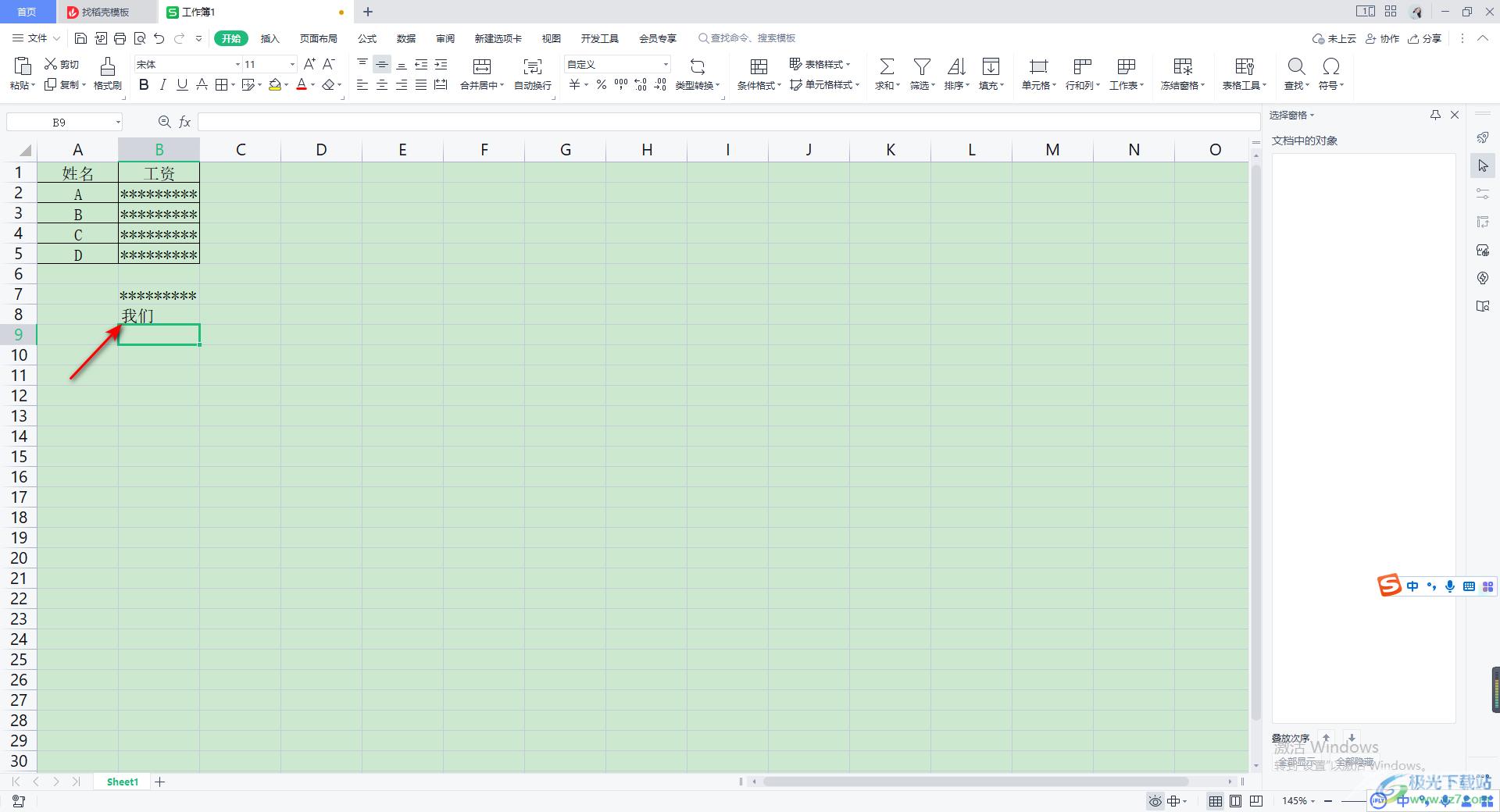Click the Print icon in quick access toolbar

coord(120,38)
